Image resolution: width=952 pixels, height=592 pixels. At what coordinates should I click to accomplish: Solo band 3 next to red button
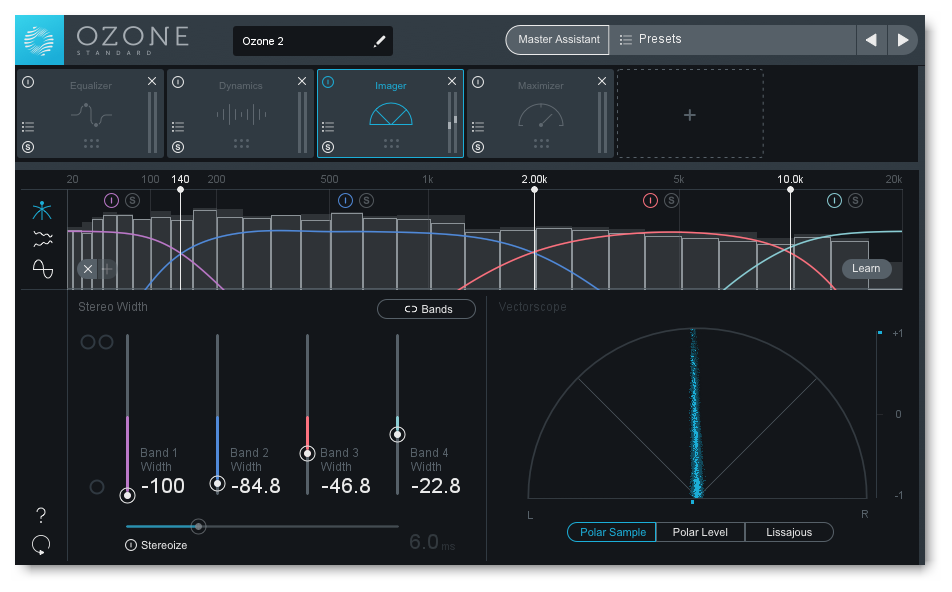click(x=671, y=200)
